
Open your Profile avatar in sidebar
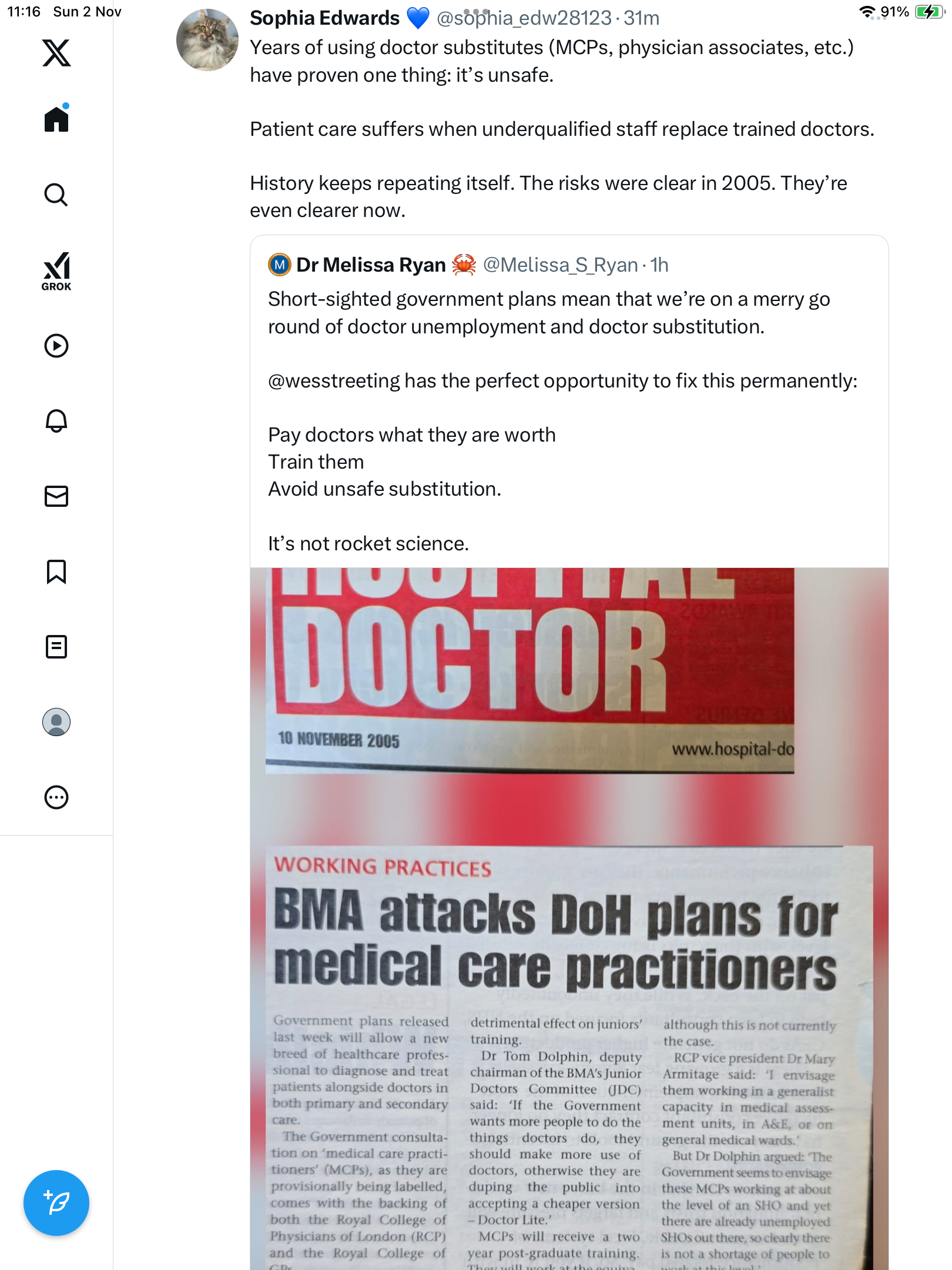(x=56, y=722)
